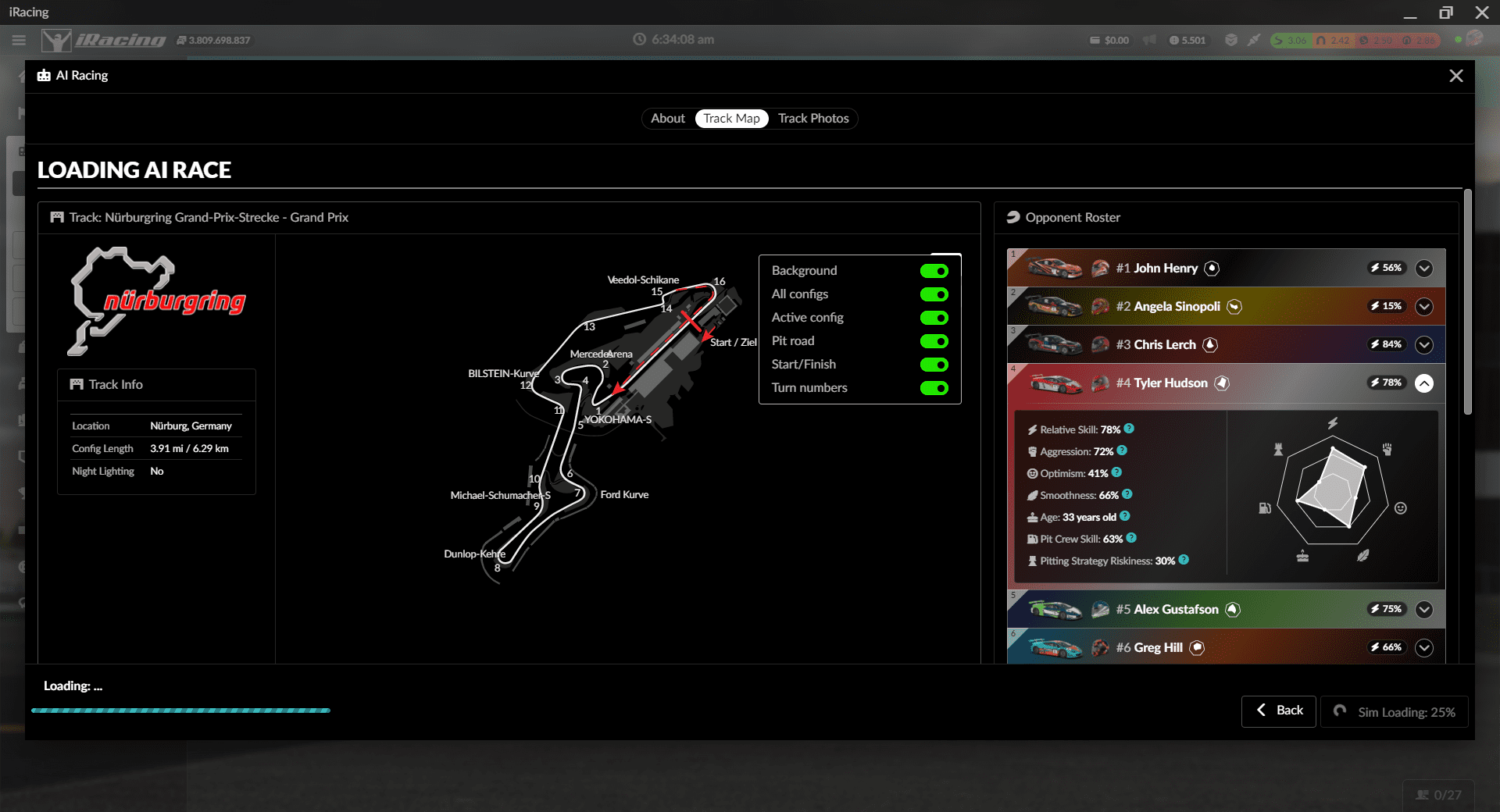Click John Henry's car thumbnail
Viewport: 1500px width, 812px height.
1054,269
